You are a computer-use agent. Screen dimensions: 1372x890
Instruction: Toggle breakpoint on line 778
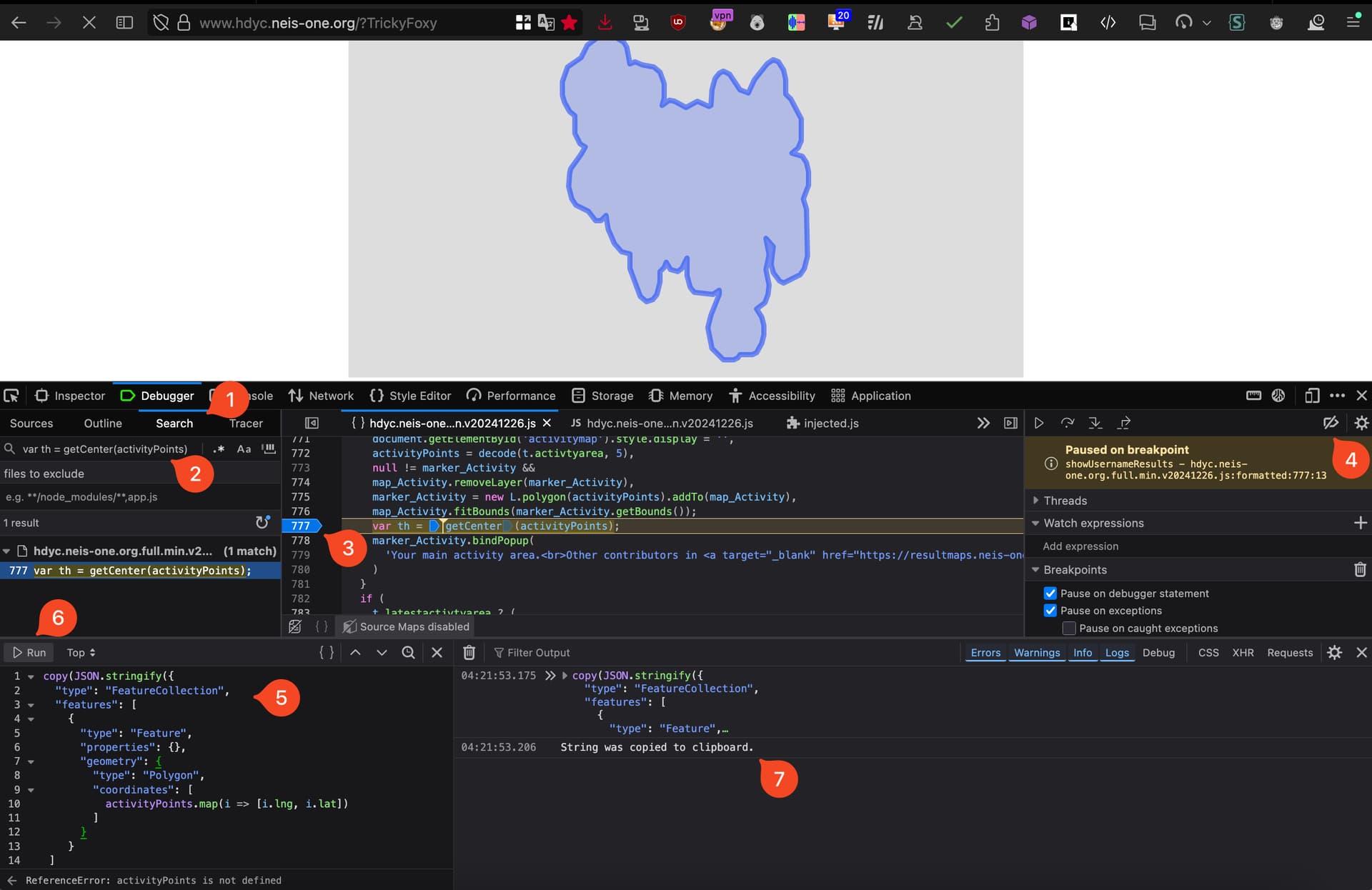tap(301, 540)
